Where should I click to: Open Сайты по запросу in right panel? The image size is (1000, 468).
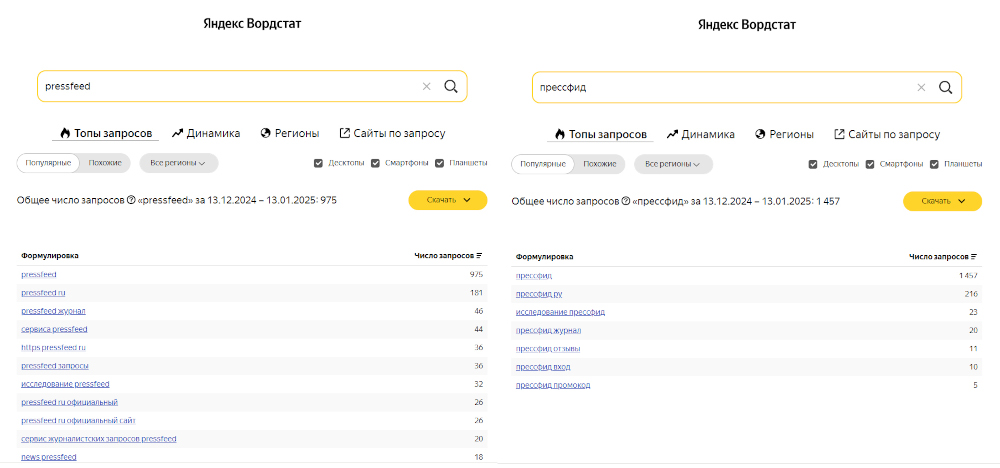(x=887, y=135)
